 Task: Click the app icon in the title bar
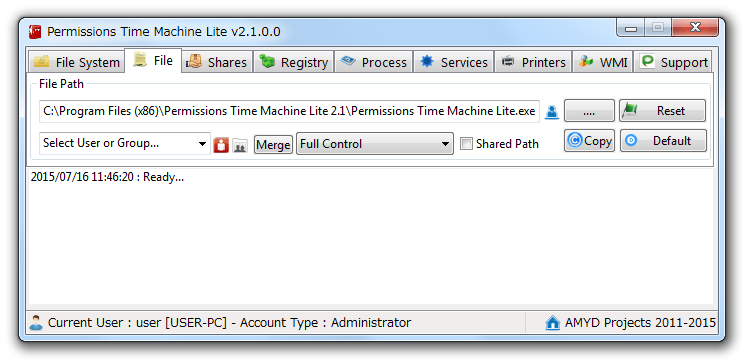[x=35, y=32]
